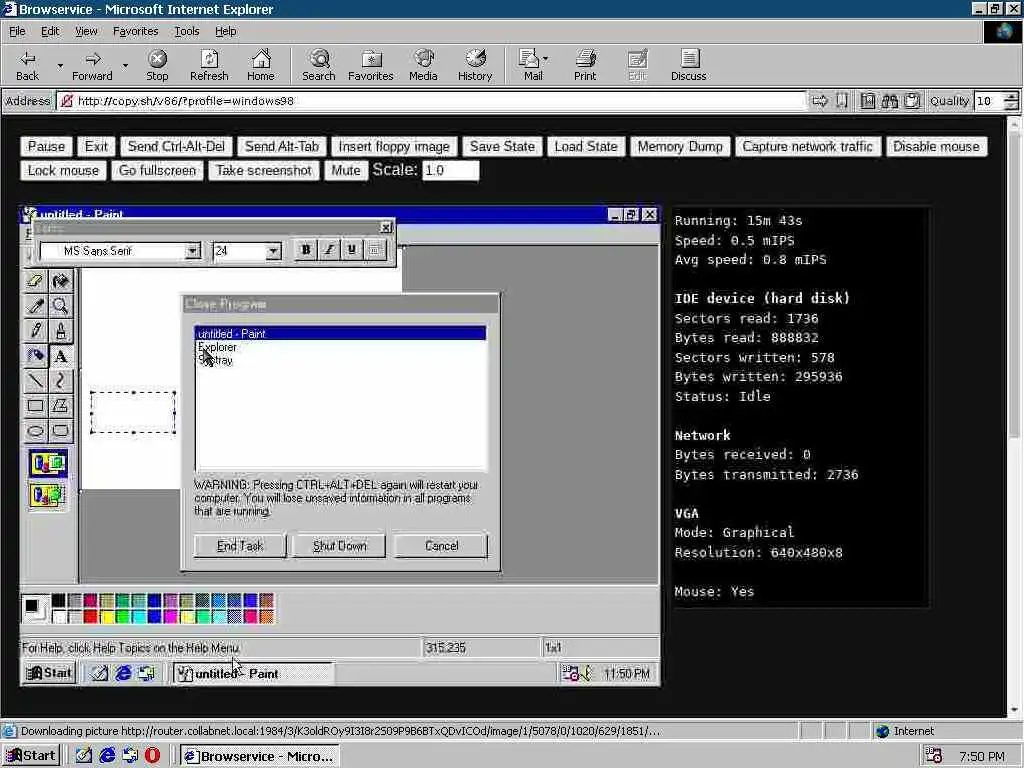The width and height of the screenshot is (1024, 768).
Task: Open the View menu
Action: (86, 31)
